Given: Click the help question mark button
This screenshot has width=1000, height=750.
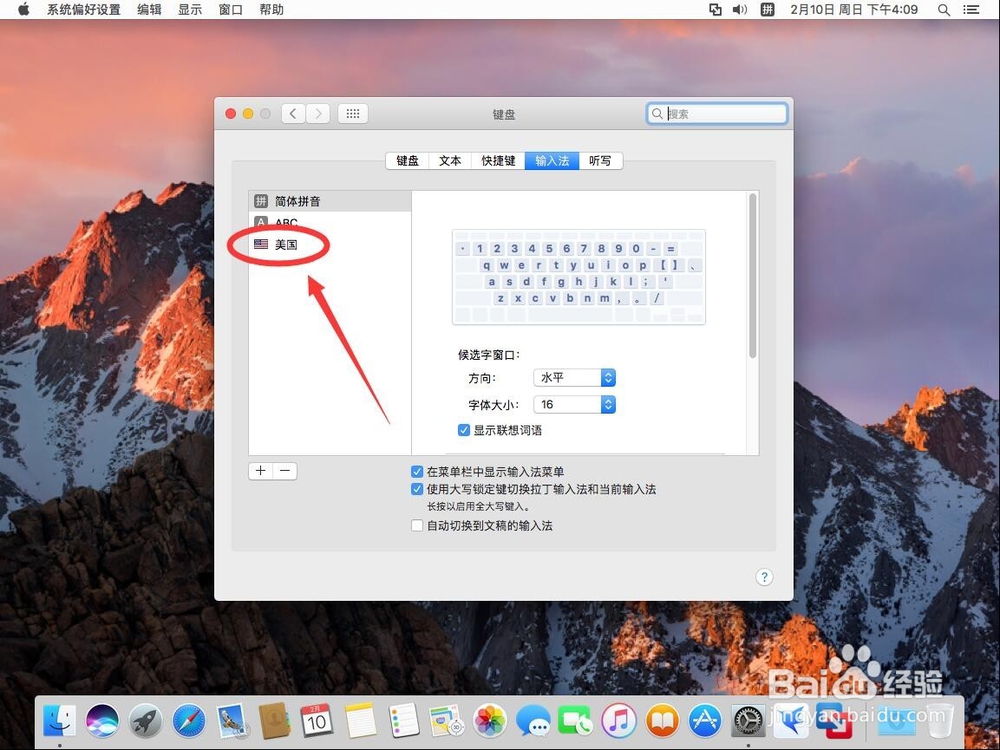Looking at the screenshot, I should [x=764, y=577].
